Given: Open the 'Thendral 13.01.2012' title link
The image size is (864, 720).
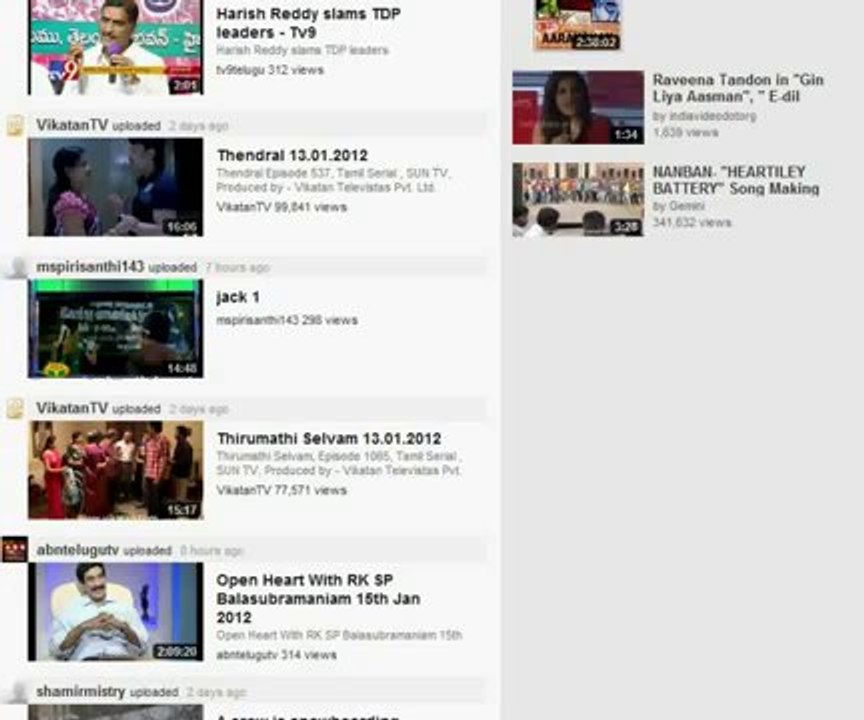Looking at the screenshot, I should click(292, 155).
